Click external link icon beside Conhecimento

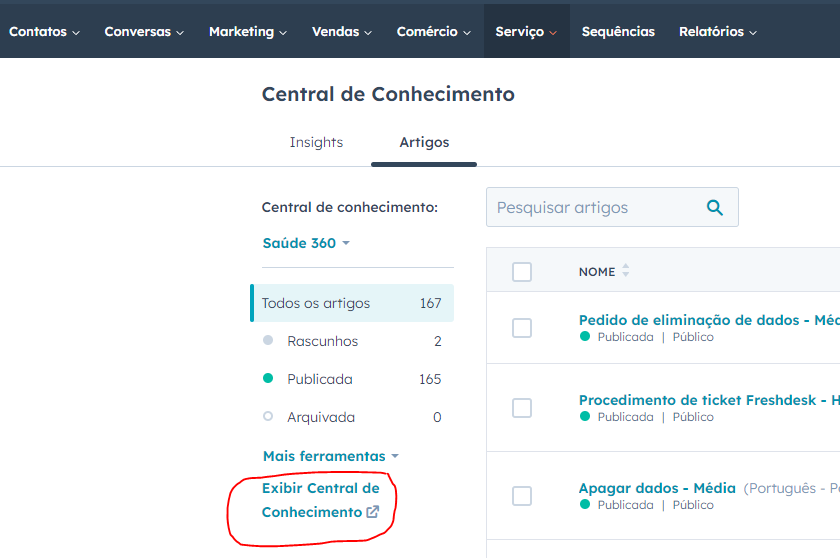coord(373,512)
